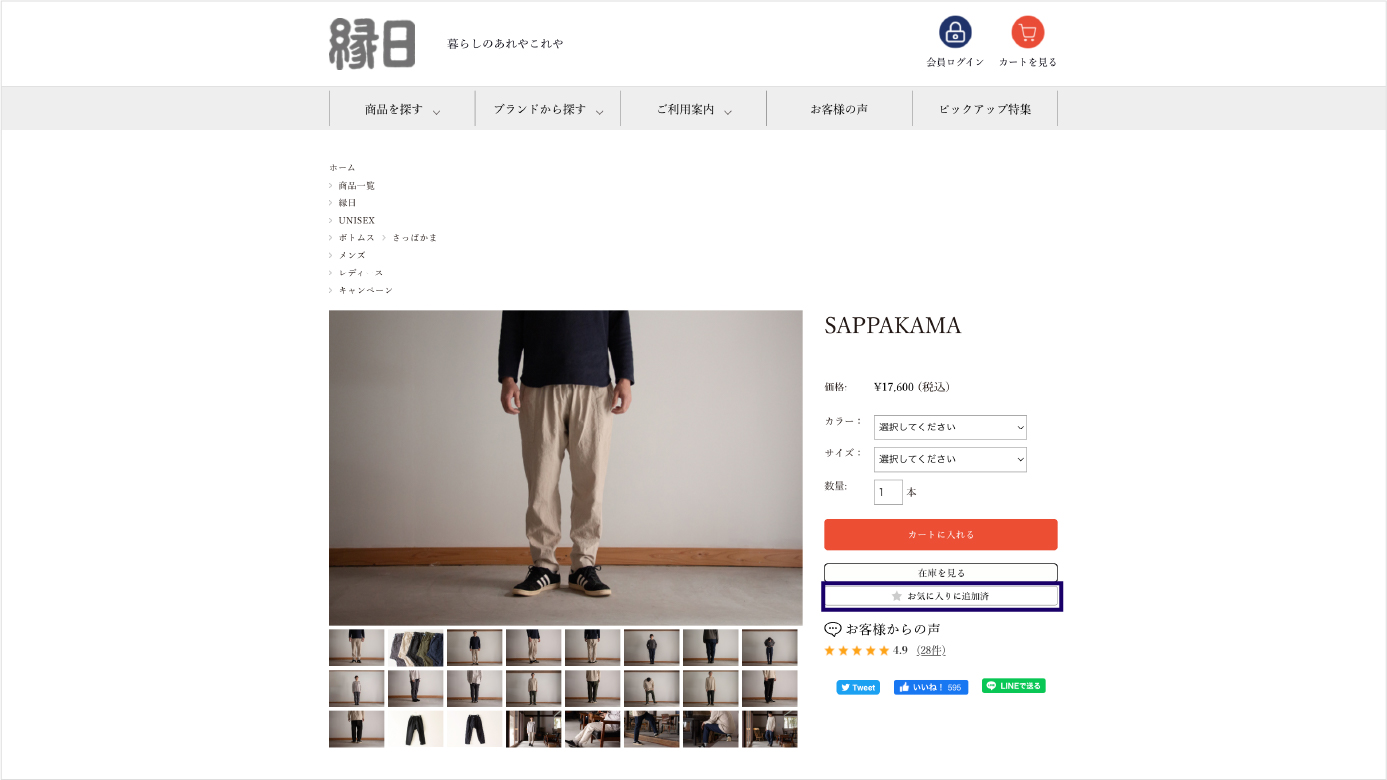Click the five-star rating icons
This screenshot has height=780, width=1387.
pos(857,650)
